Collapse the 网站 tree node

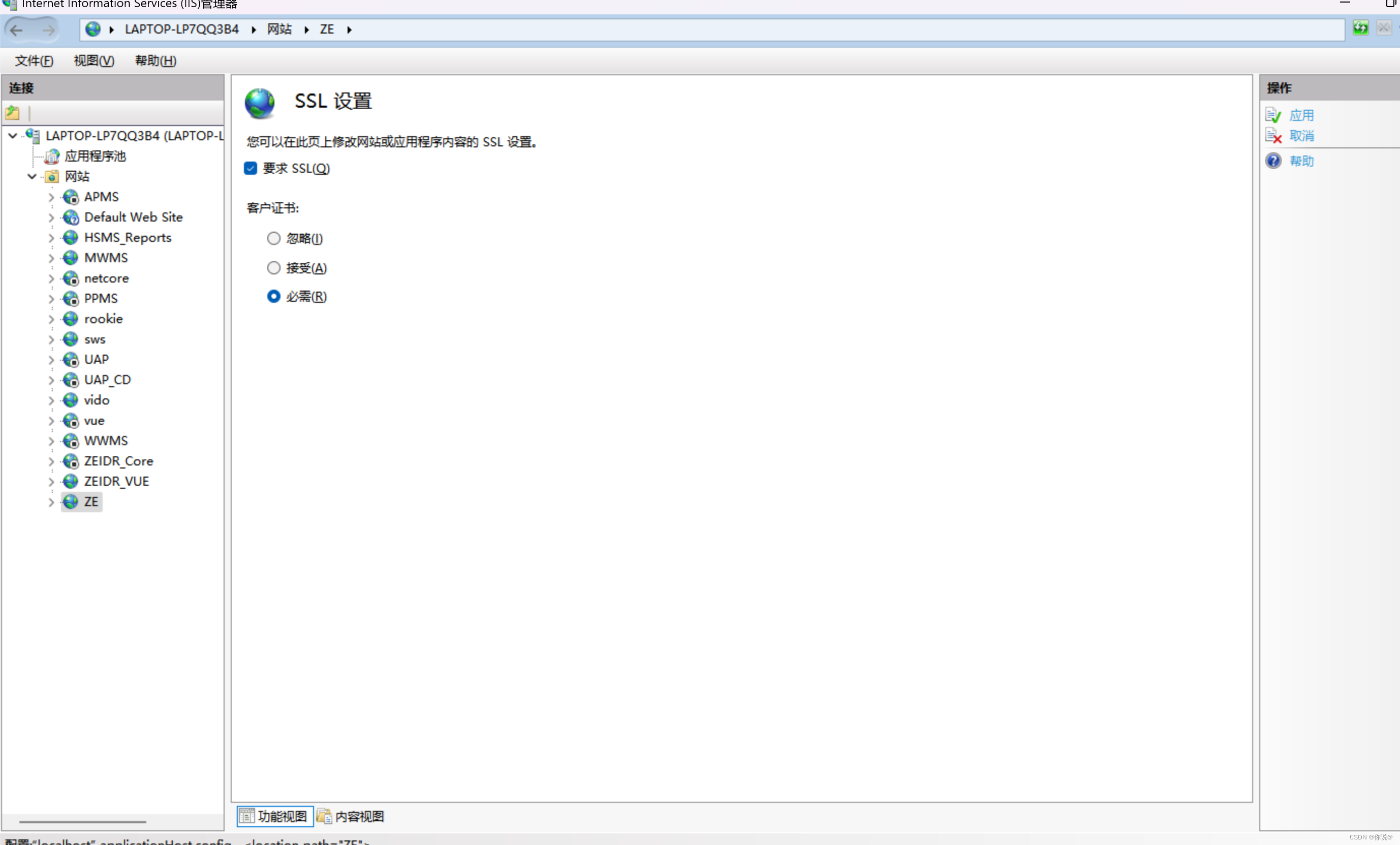click(x=31, y=176)
